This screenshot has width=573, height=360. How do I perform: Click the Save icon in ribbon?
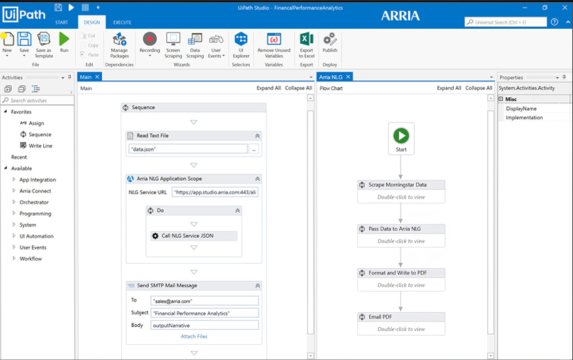pyautogui.click(x=24, y=39)
